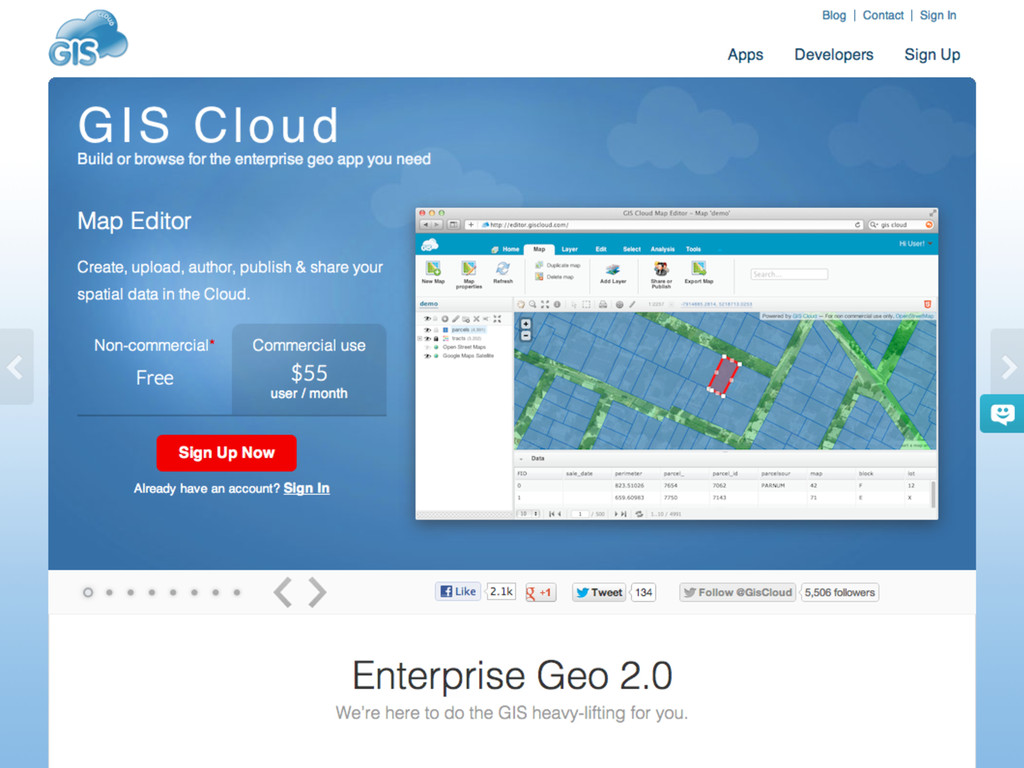Go to previous slide using left edge arrow
This screenshot has width=1024, height=768.
[x=16, y=367]
